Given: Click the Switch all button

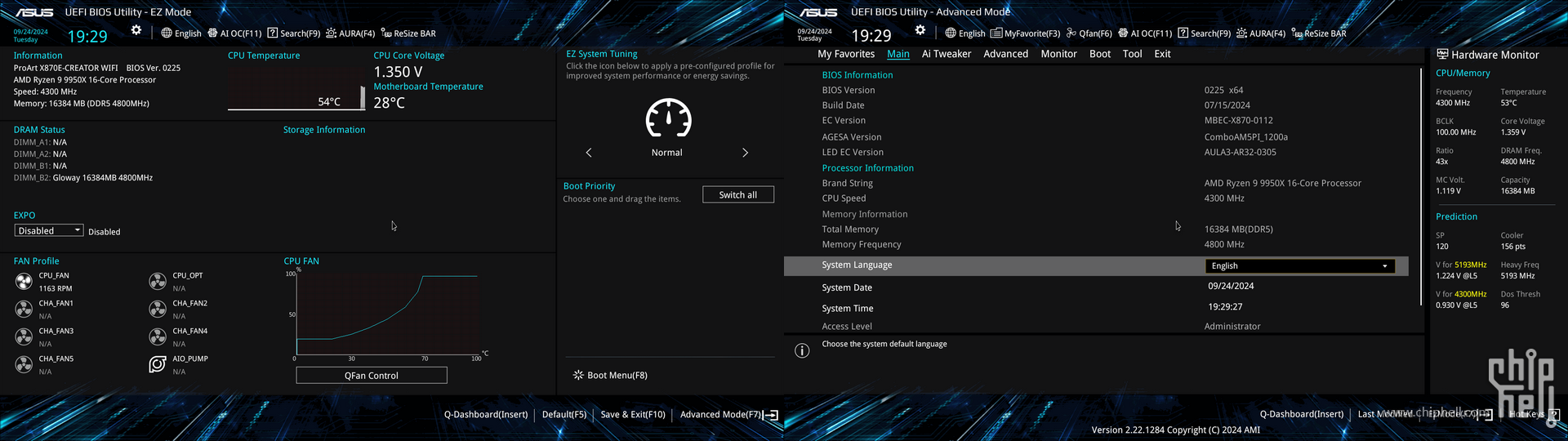Looking at the screenshot, I should 738,195.
